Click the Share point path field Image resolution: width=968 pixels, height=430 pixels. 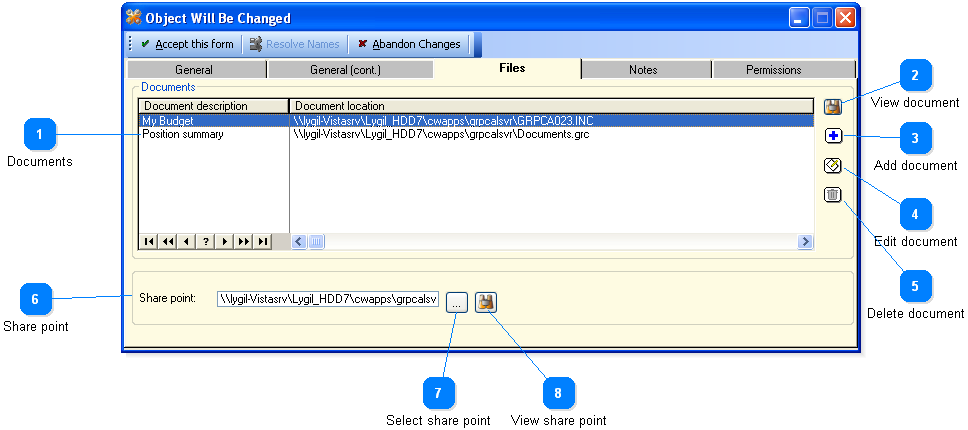click(328, 300)
